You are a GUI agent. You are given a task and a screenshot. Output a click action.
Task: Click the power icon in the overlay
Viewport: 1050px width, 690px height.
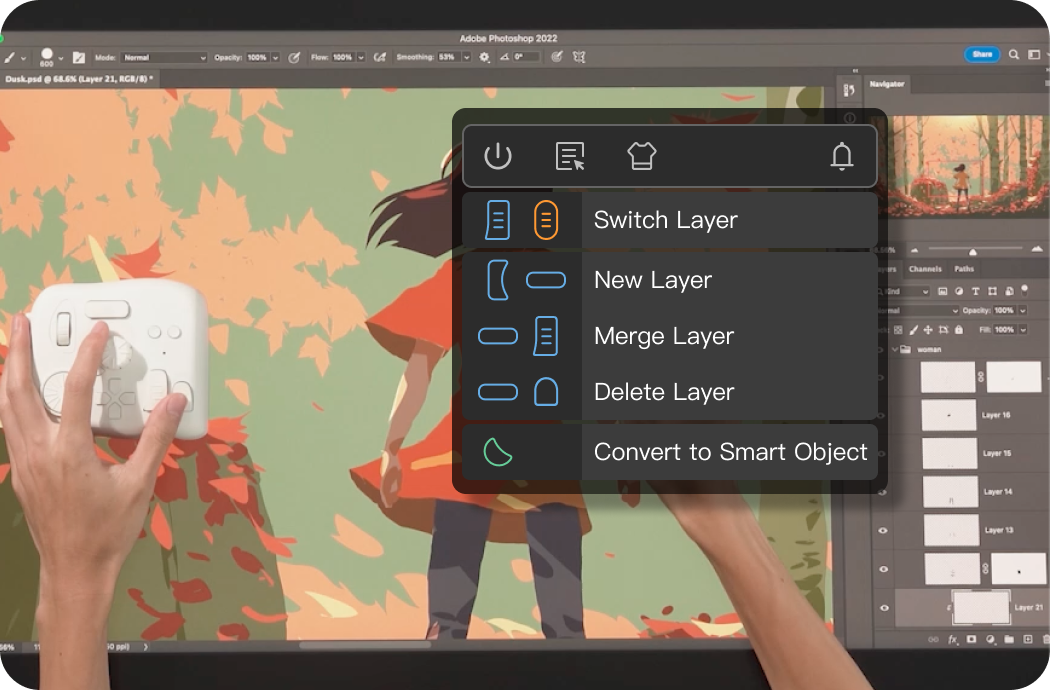tap(498, 156)
